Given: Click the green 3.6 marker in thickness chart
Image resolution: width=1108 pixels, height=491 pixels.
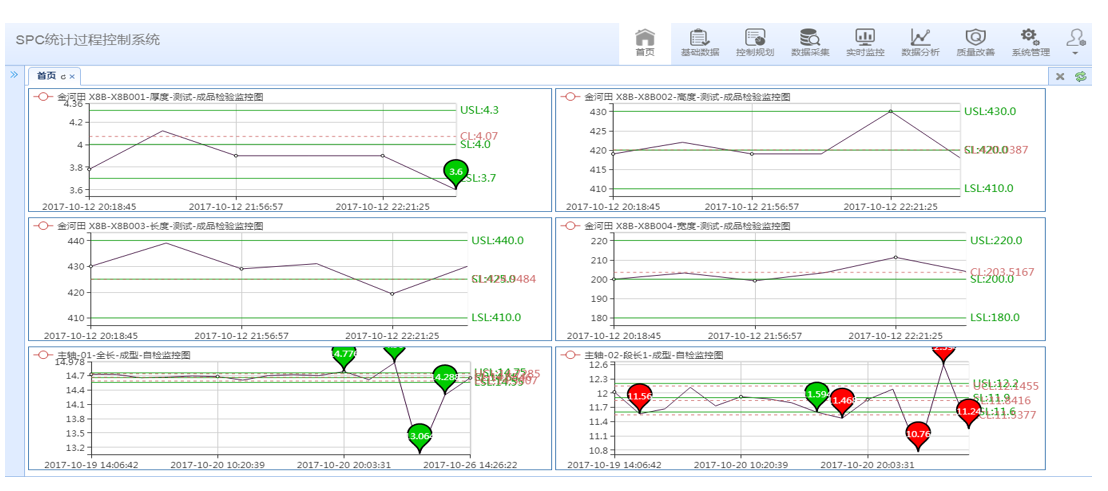Looking at the screenshot, I should [x=456, y=172].
